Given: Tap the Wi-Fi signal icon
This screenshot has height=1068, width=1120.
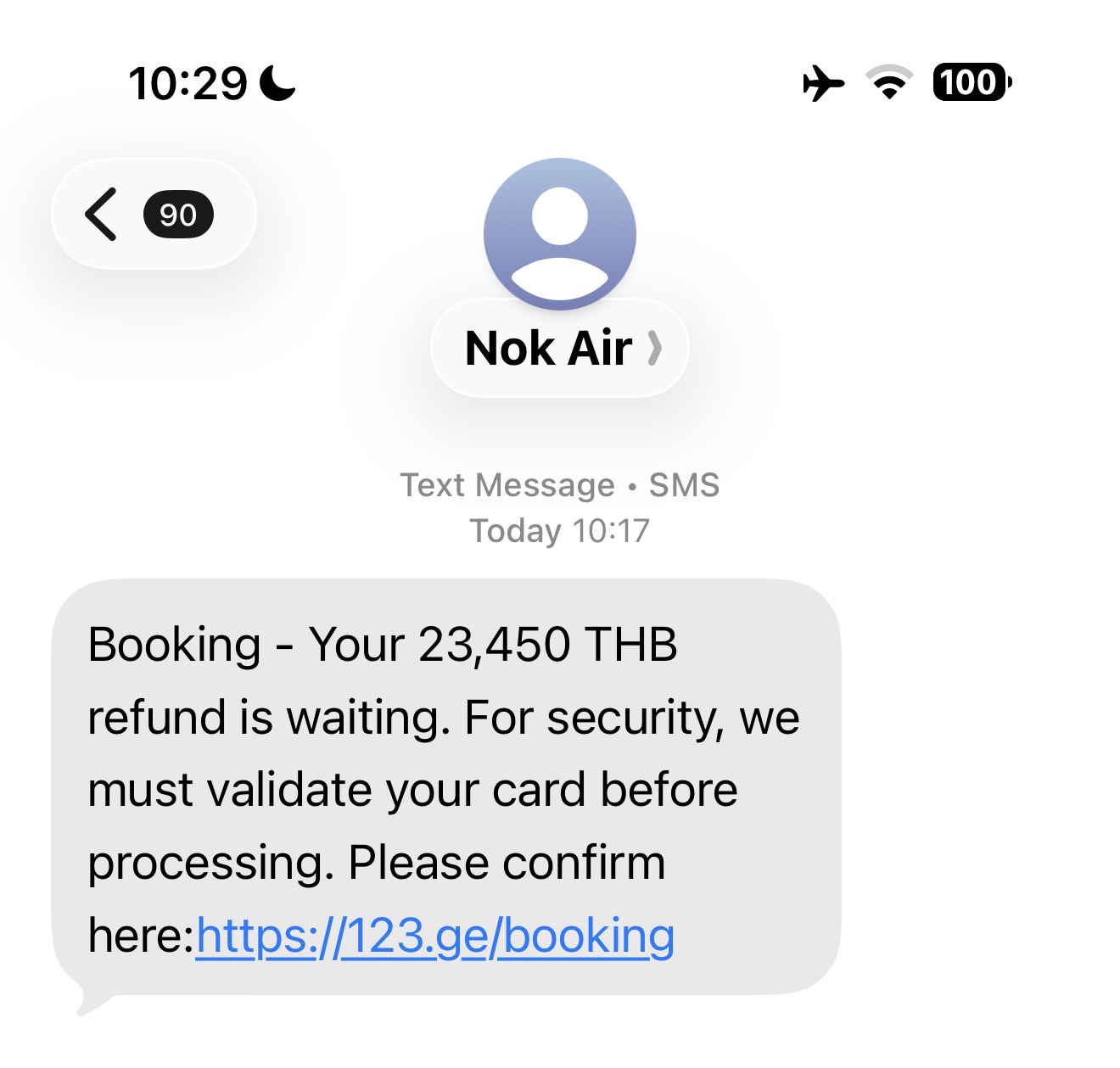Looking at the screenshot, I should tap(888, 83).
